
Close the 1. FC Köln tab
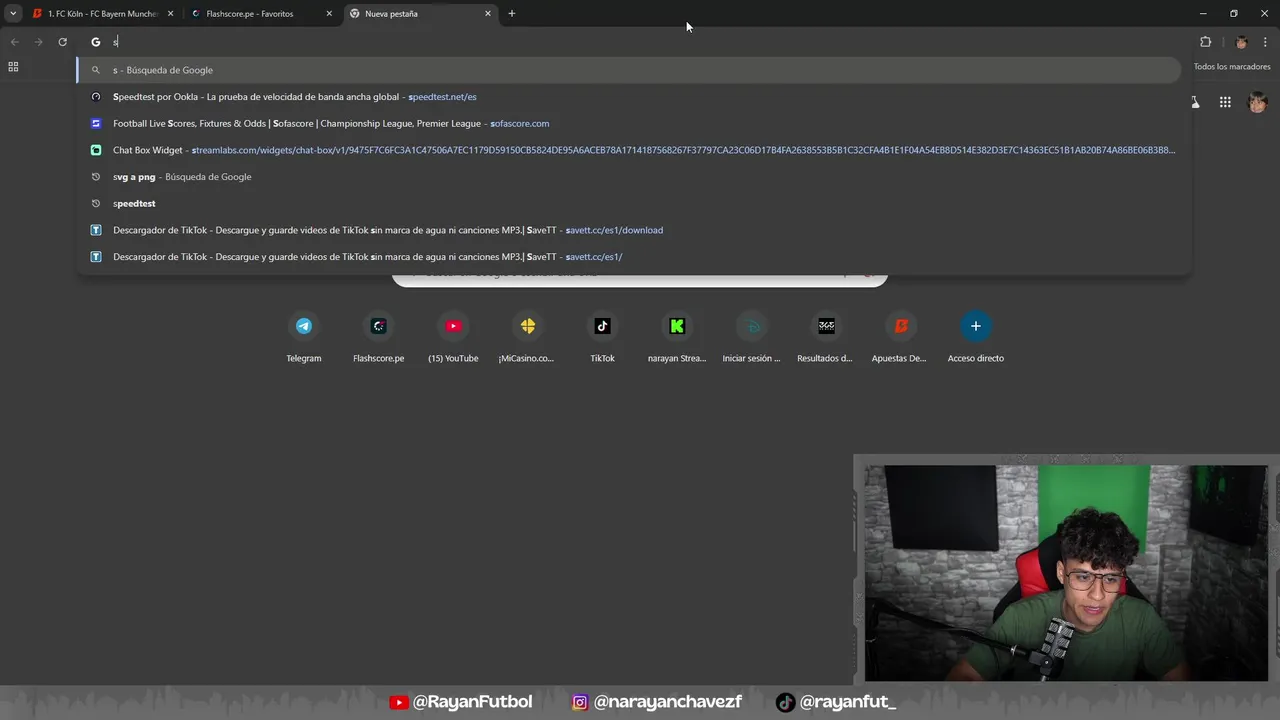[x=170, y=14]
